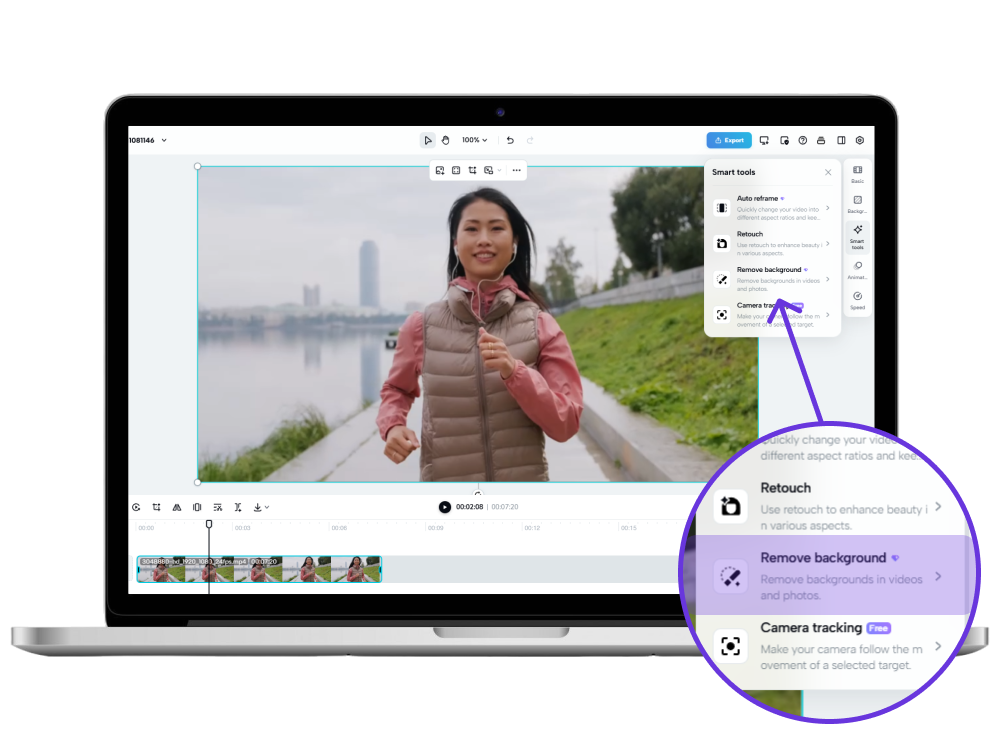The width and height of the screenshot is (1000, 750).
Task: Open the project name 1081146 dropdown
Action: (152, 140)
